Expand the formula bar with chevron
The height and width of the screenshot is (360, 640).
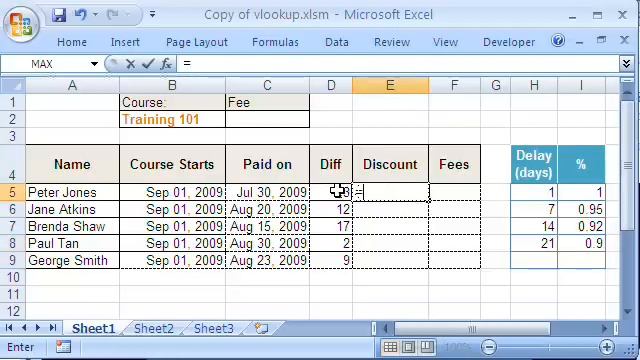627,64
